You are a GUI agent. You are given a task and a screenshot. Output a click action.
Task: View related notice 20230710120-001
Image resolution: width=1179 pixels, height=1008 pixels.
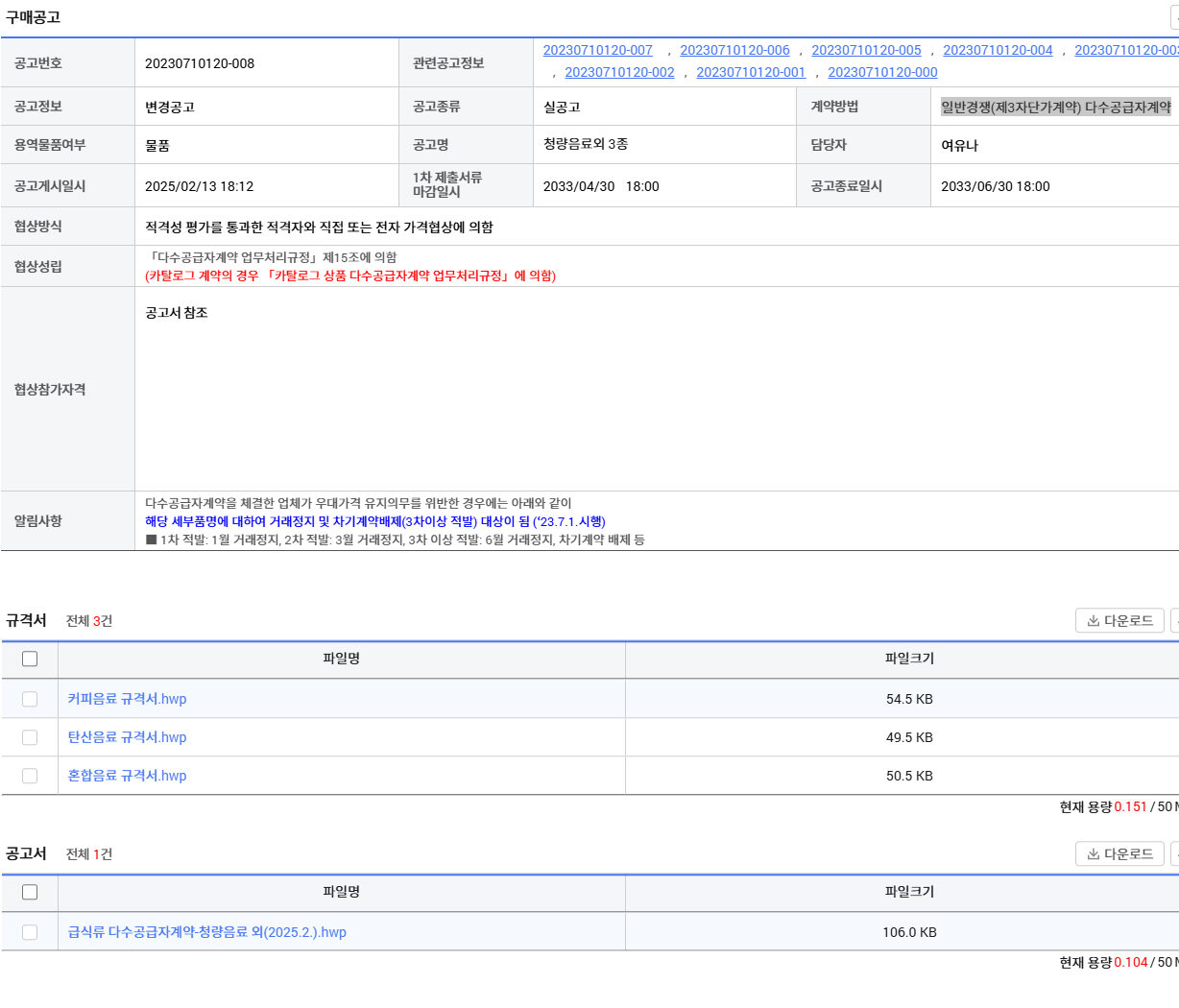coord(751,72)
